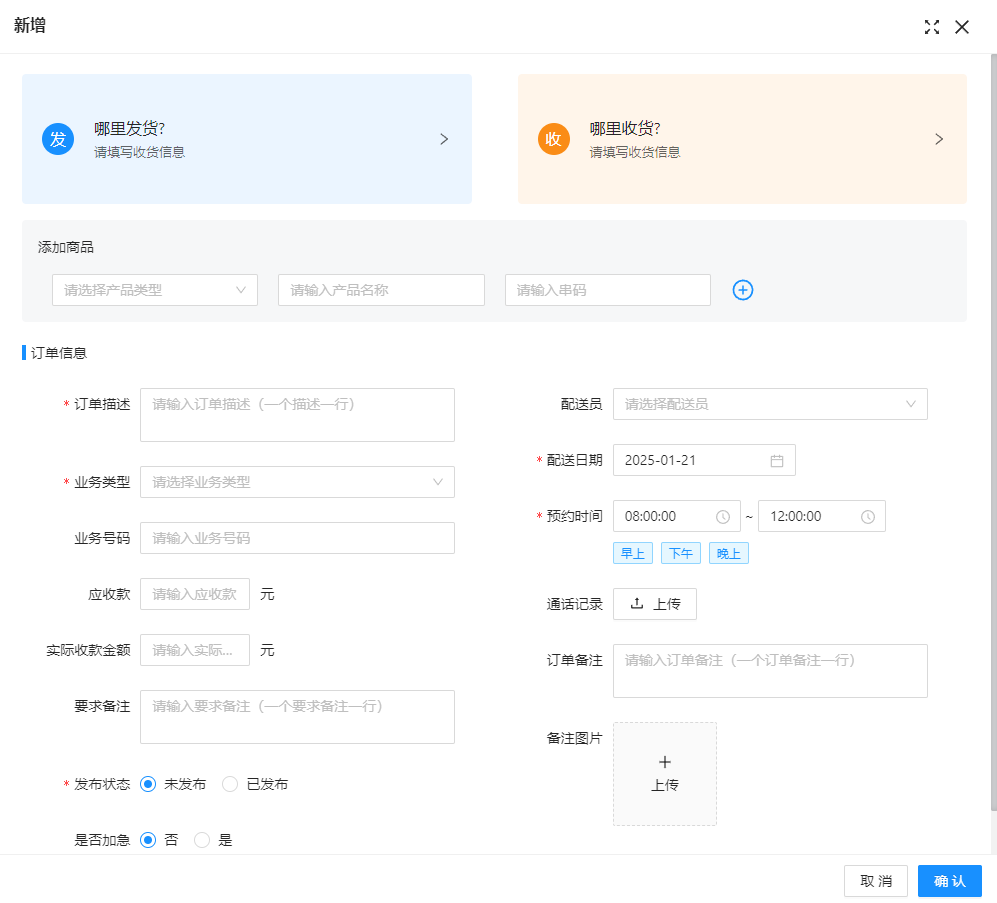Open the 请选择产品类型 dropdown
Screen dimensions: 997x903
(x=155, y=290)
